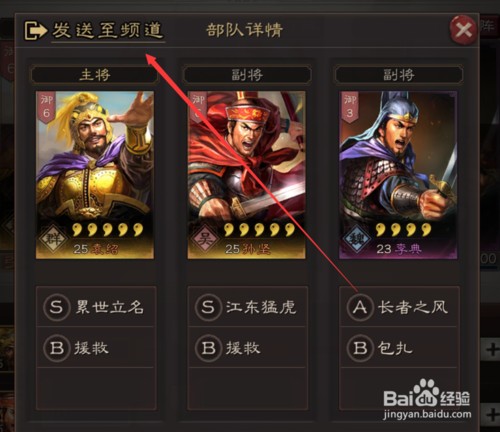Open skill 累世立名
This screenshot has height=432, width=500.
(96, 307)
